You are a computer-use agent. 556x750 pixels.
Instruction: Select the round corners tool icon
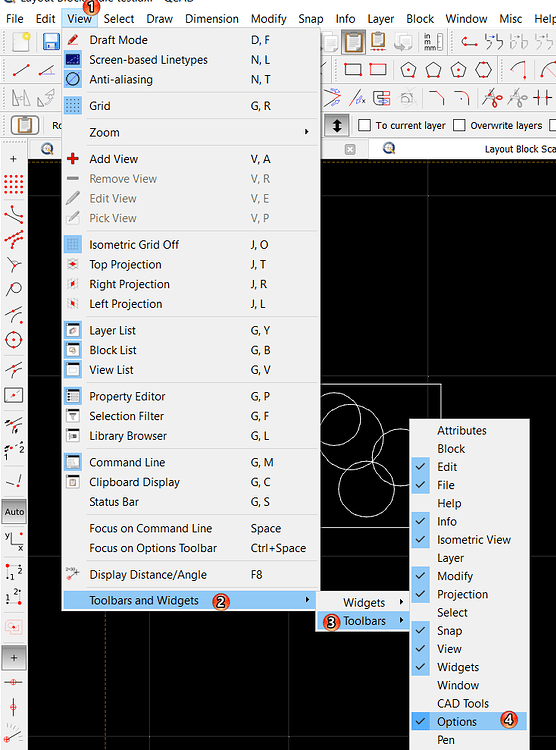tap(462, 98)
